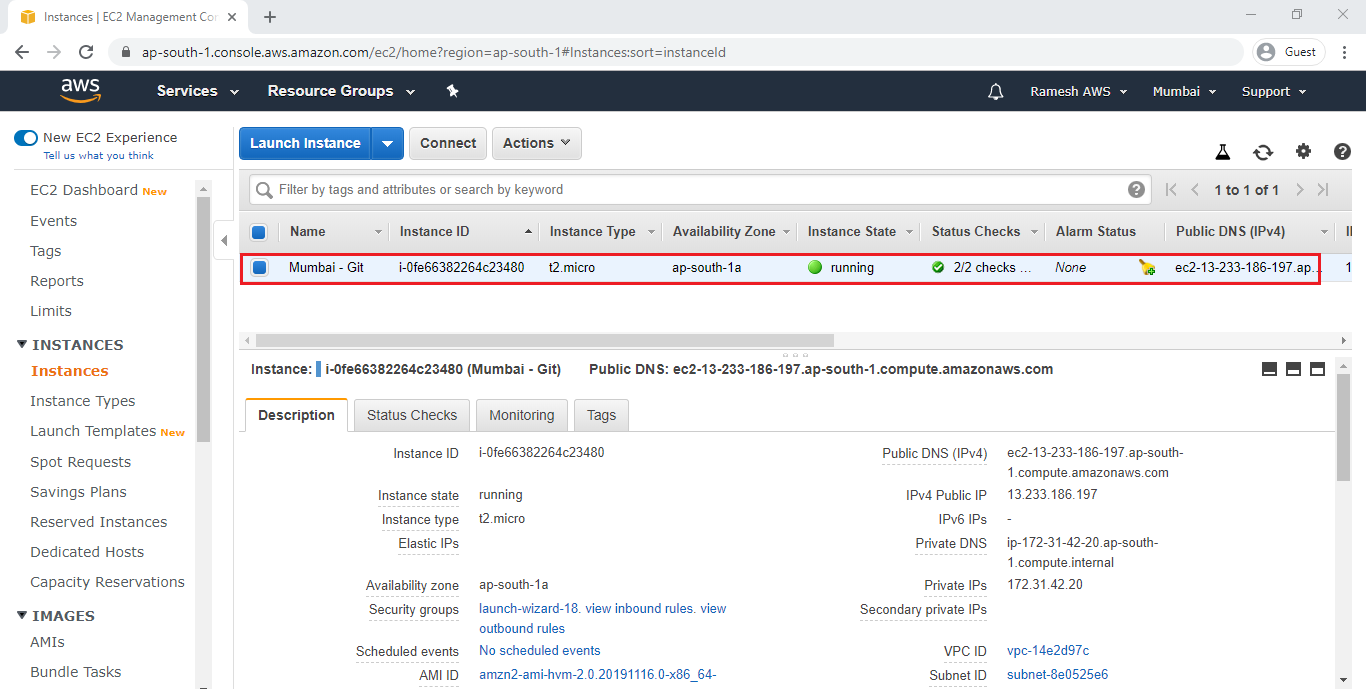Click the Connect button
The width and height of the screenshot is (1366, 690).
pos(447,143)
